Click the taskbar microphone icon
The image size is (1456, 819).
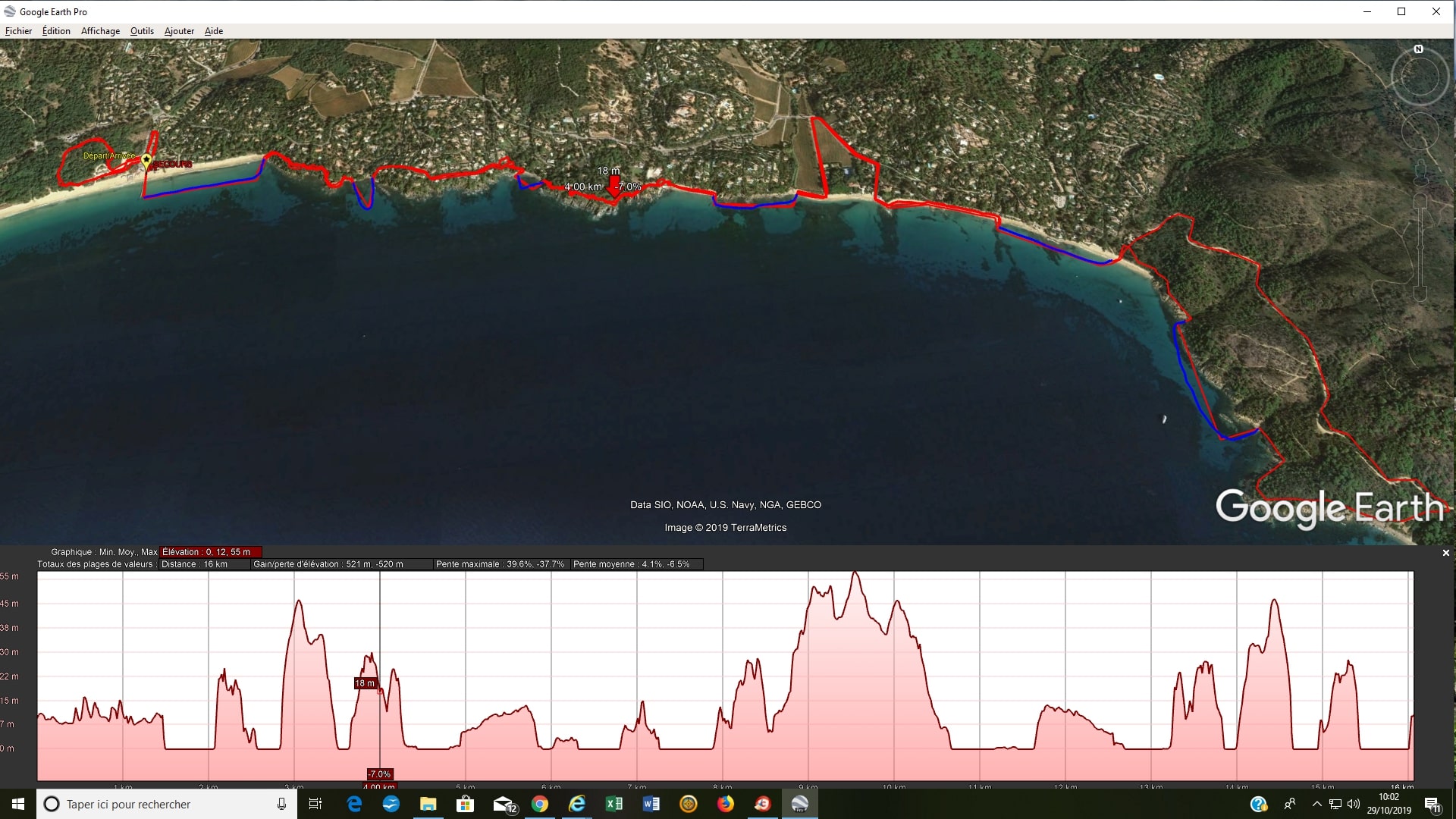(281, 804)
